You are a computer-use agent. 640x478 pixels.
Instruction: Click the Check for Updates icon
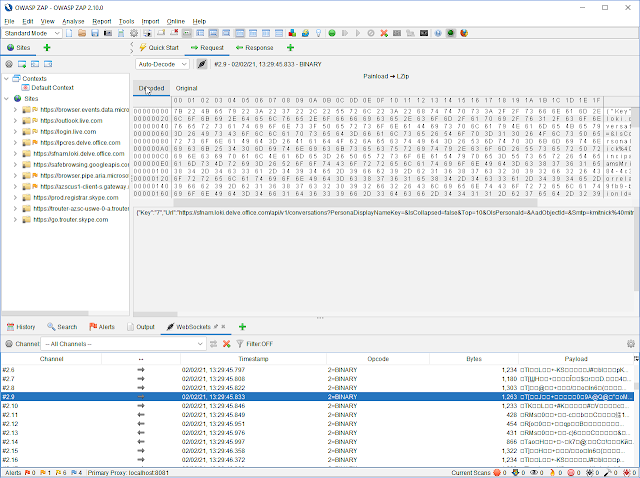(305, 33)
